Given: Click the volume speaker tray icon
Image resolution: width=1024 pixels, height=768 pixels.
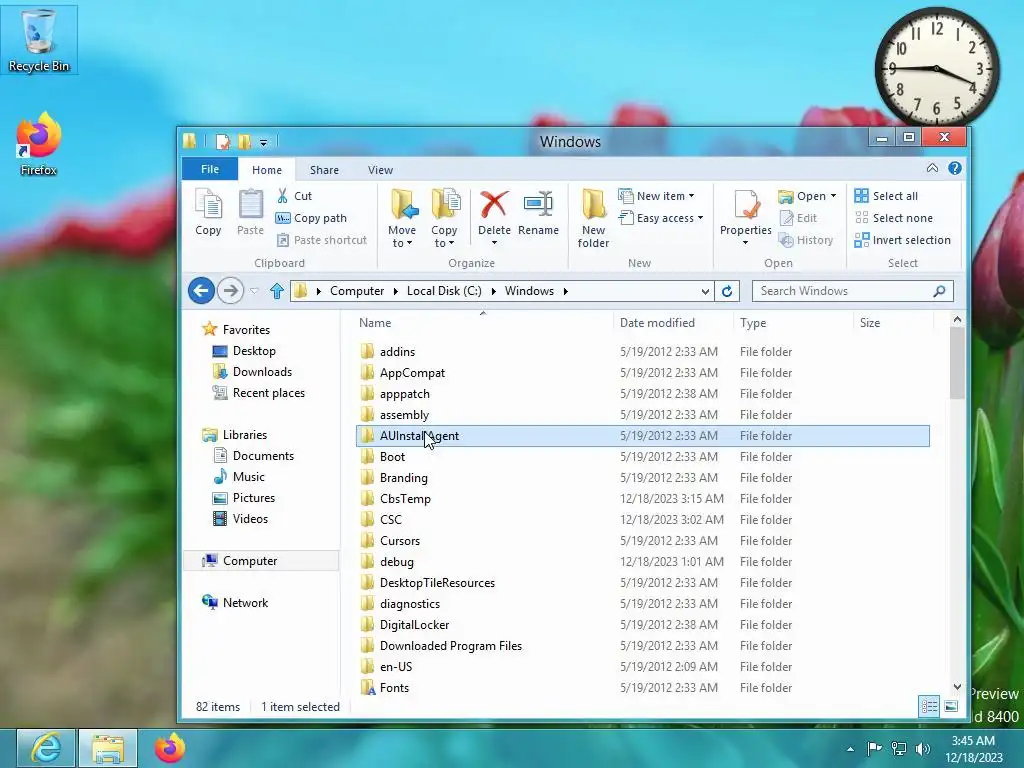Looking at the screenshot, I should pyautogui.click(x=922, y=749).
